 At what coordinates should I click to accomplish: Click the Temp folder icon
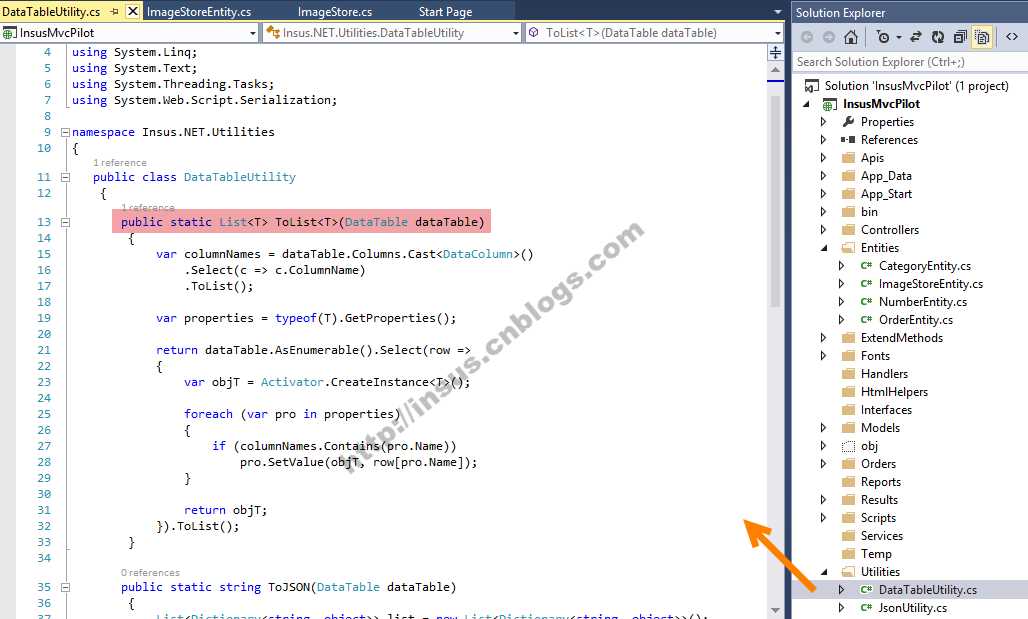(x=848, y=554)
